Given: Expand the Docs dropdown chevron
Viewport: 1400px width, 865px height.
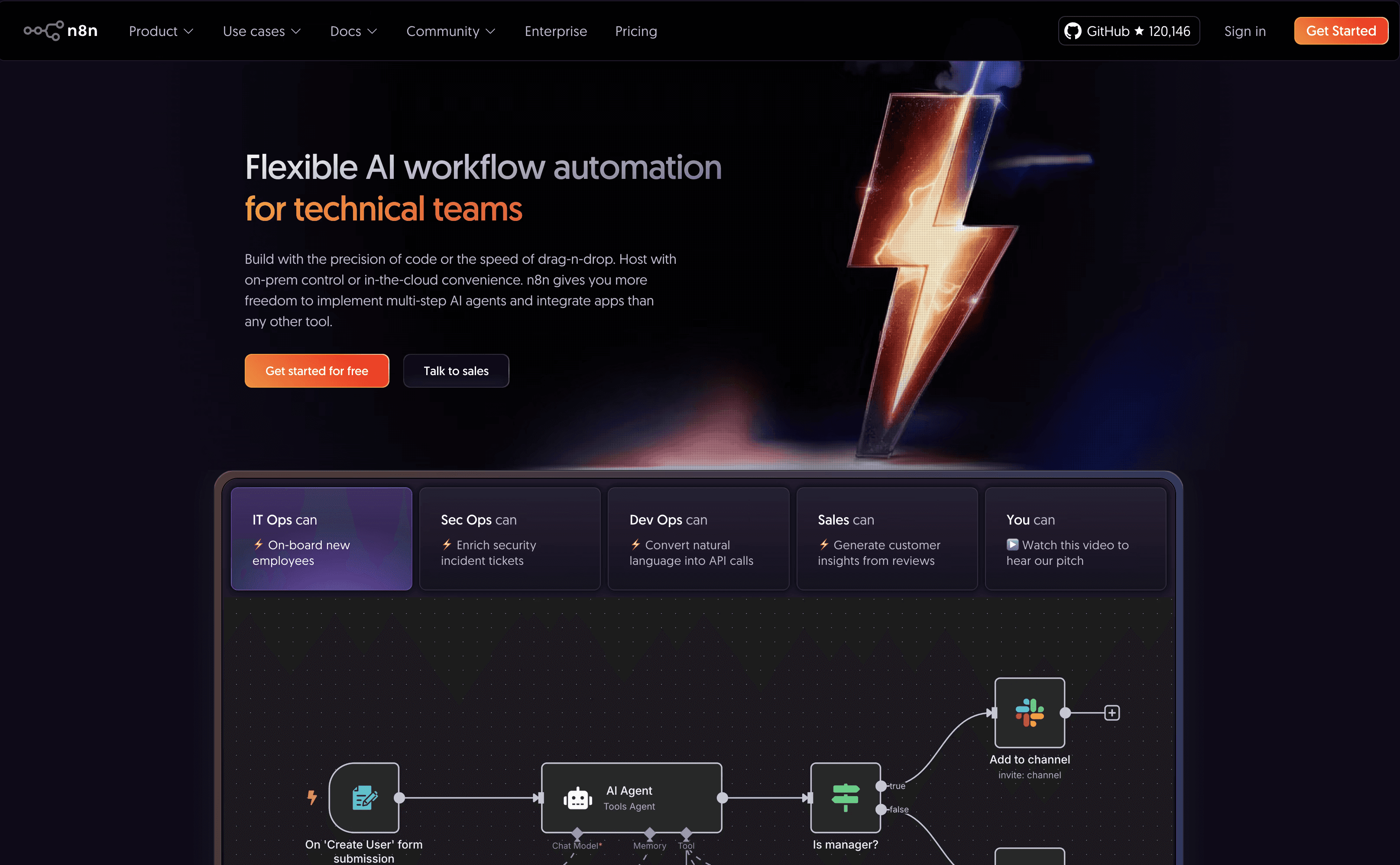Looking at the screenshot, I should click(x=372, y=31).
